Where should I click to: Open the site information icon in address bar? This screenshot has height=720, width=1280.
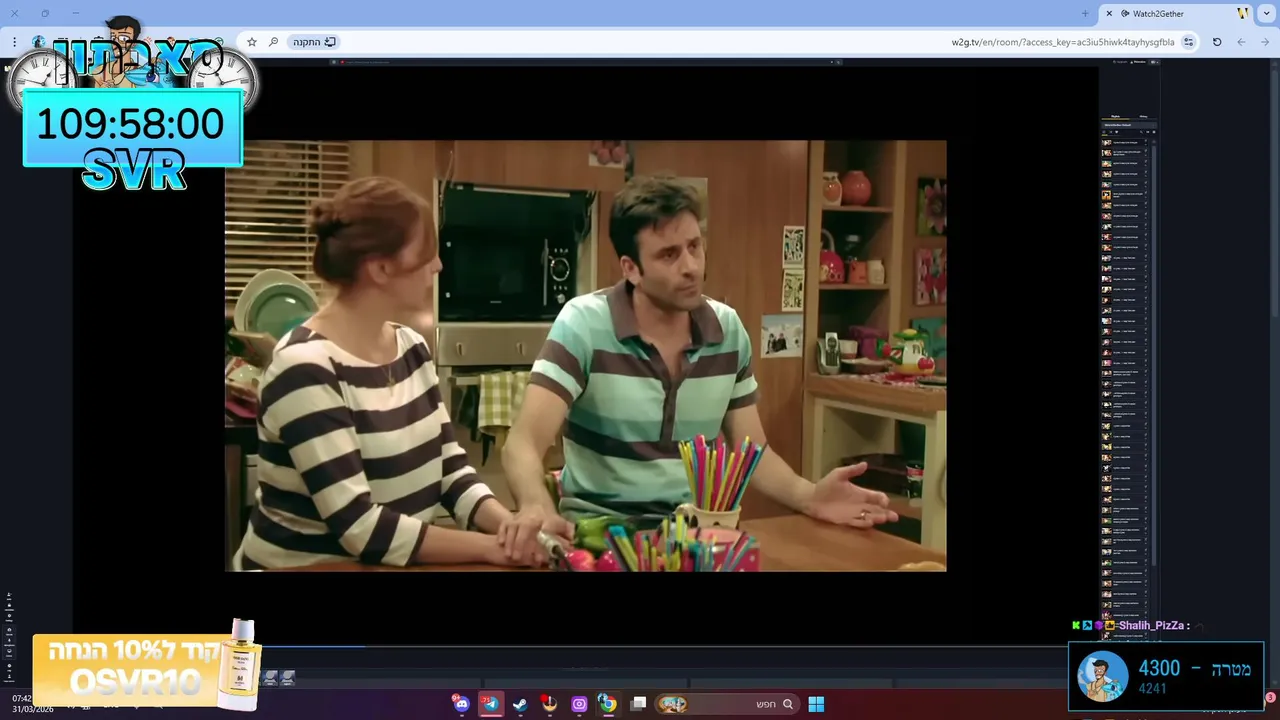click(x=1188, y=42)
